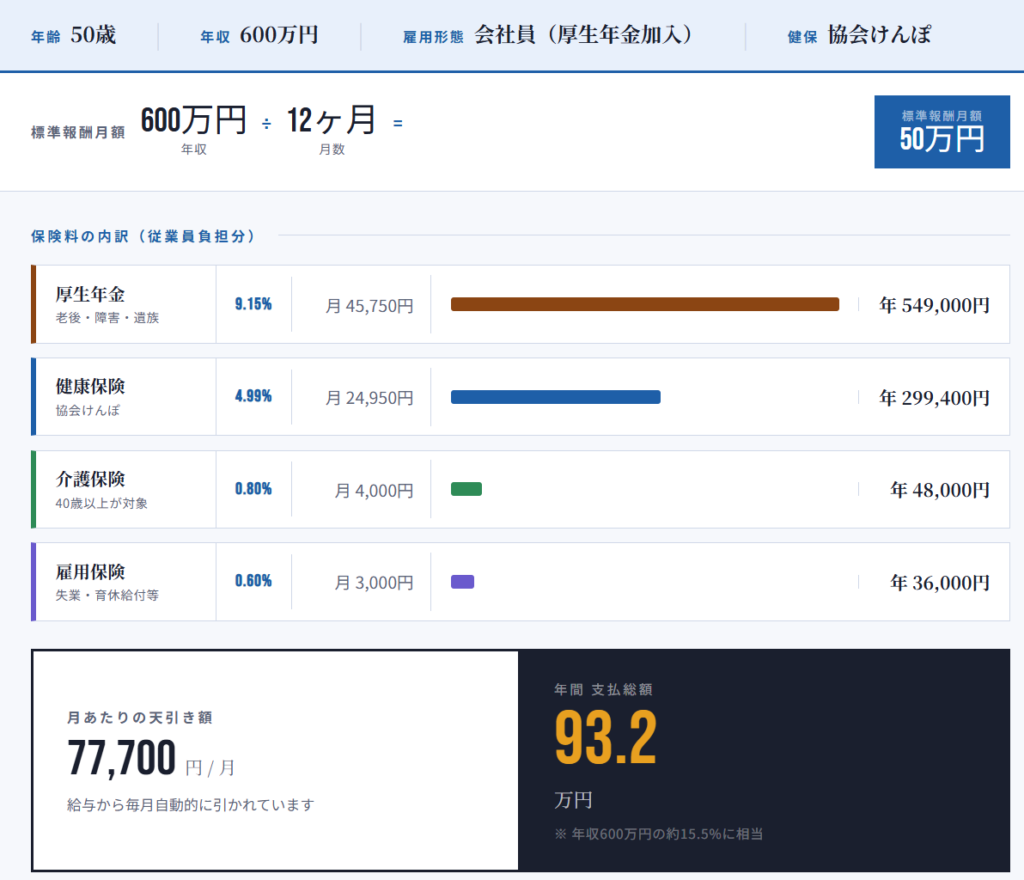Select the 厚生年金 row title
The width and height of the screenshot is (1024, 880).
90,295
